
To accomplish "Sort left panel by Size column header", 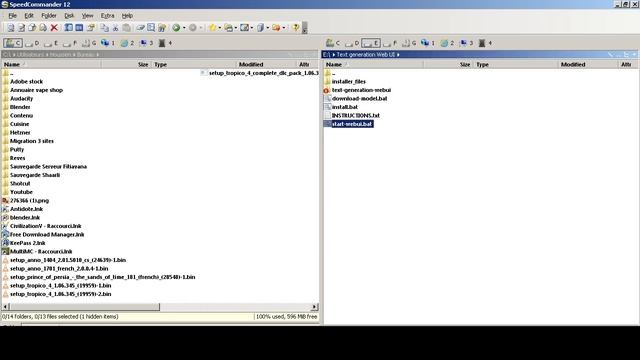I will tap(126, 64).
